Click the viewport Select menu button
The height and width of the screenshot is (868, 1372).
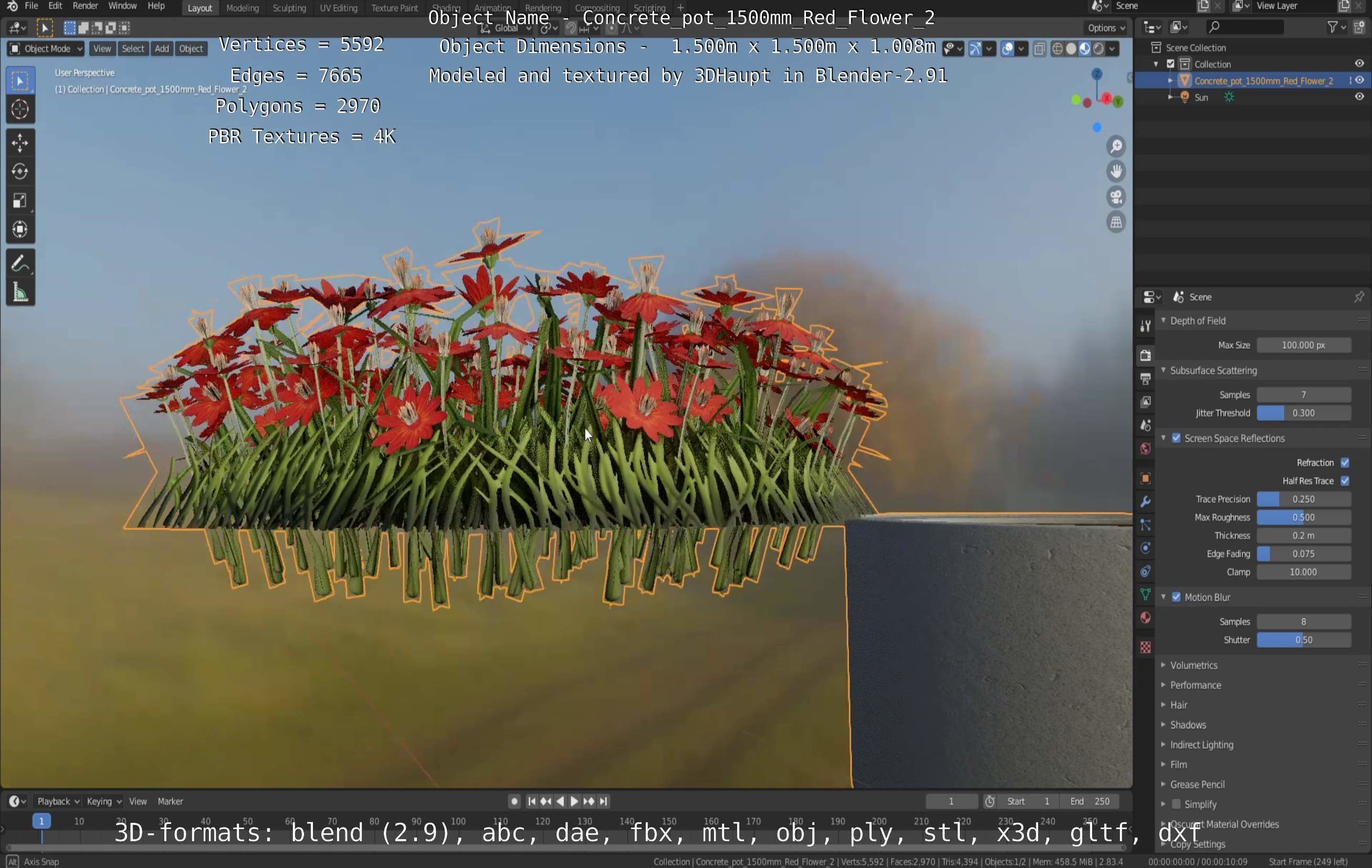pyautogui.click(x=133, y=49)
